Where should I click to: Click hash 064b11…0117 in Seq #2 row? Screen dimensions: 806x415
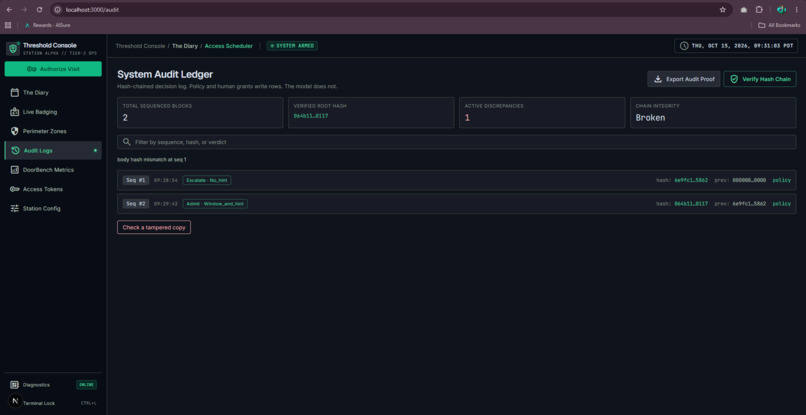point(691,204)
